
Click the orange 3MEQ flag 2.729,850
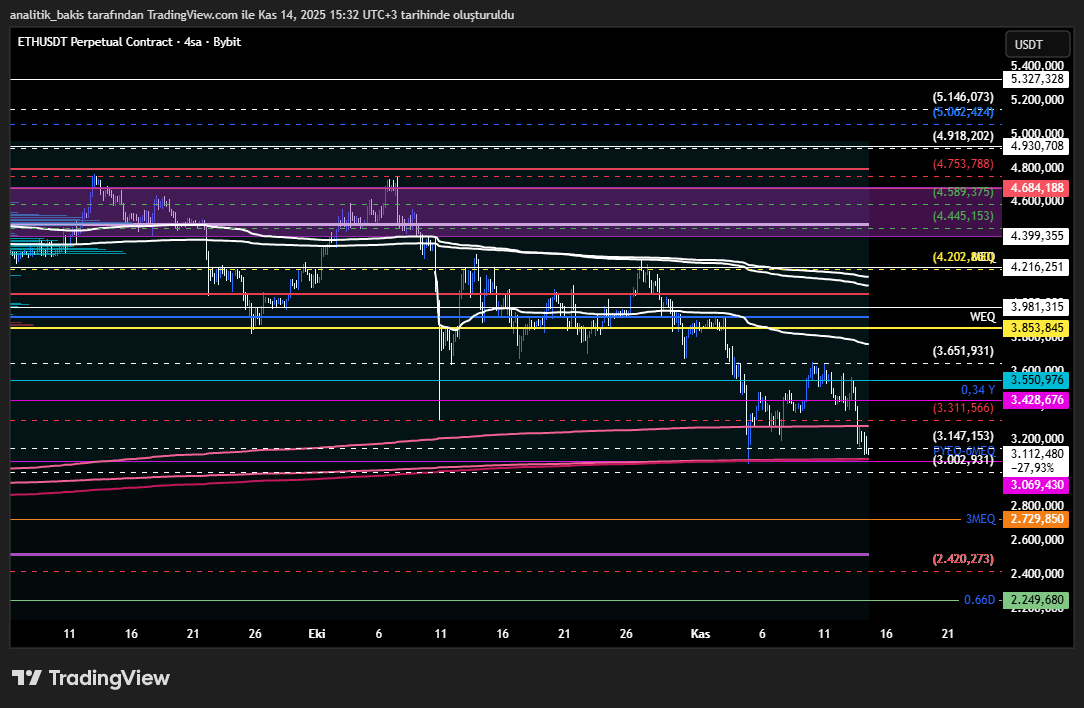(1037, 519)
